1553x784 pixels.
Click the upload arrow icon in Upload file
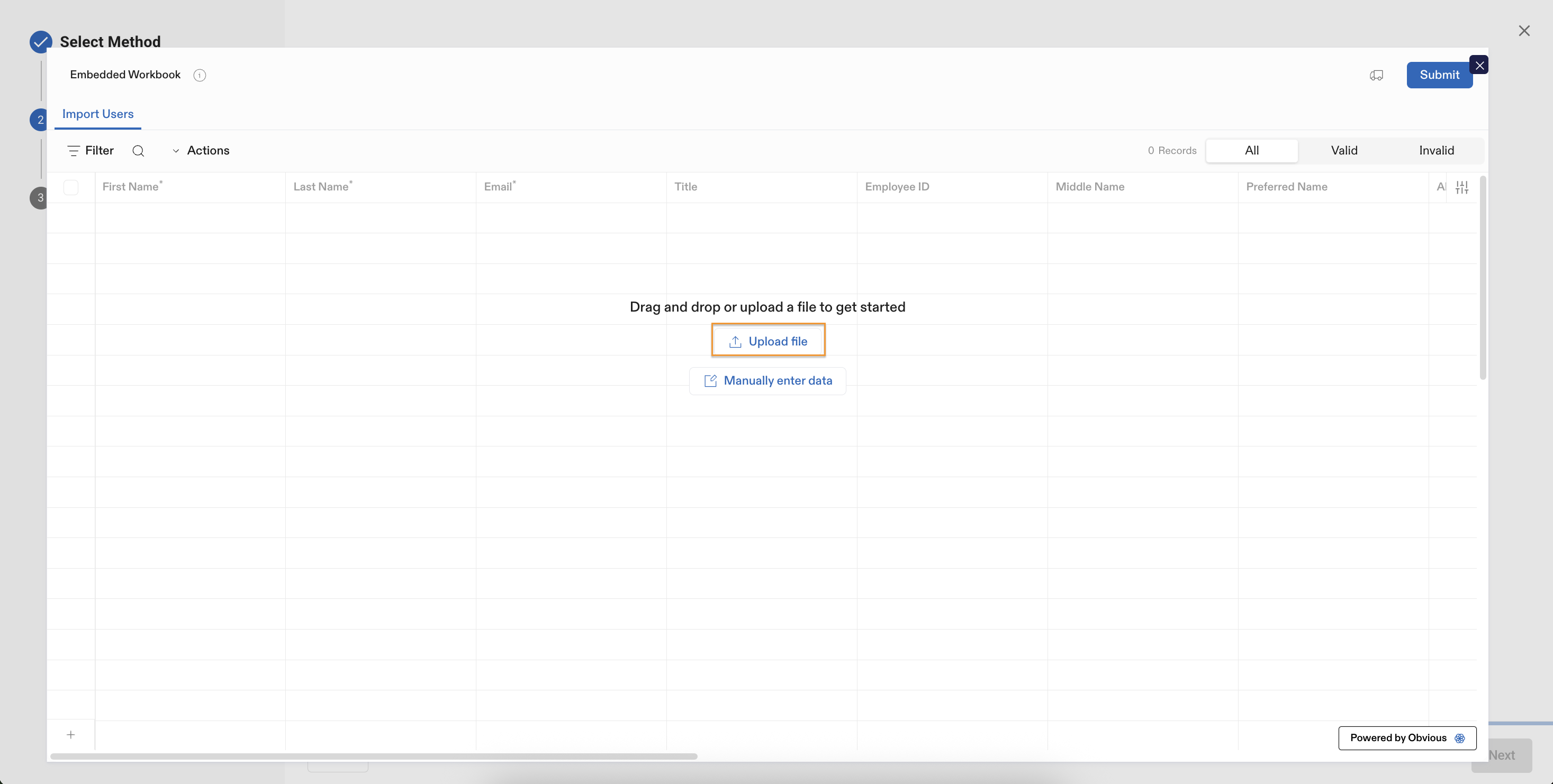[735, 341]
